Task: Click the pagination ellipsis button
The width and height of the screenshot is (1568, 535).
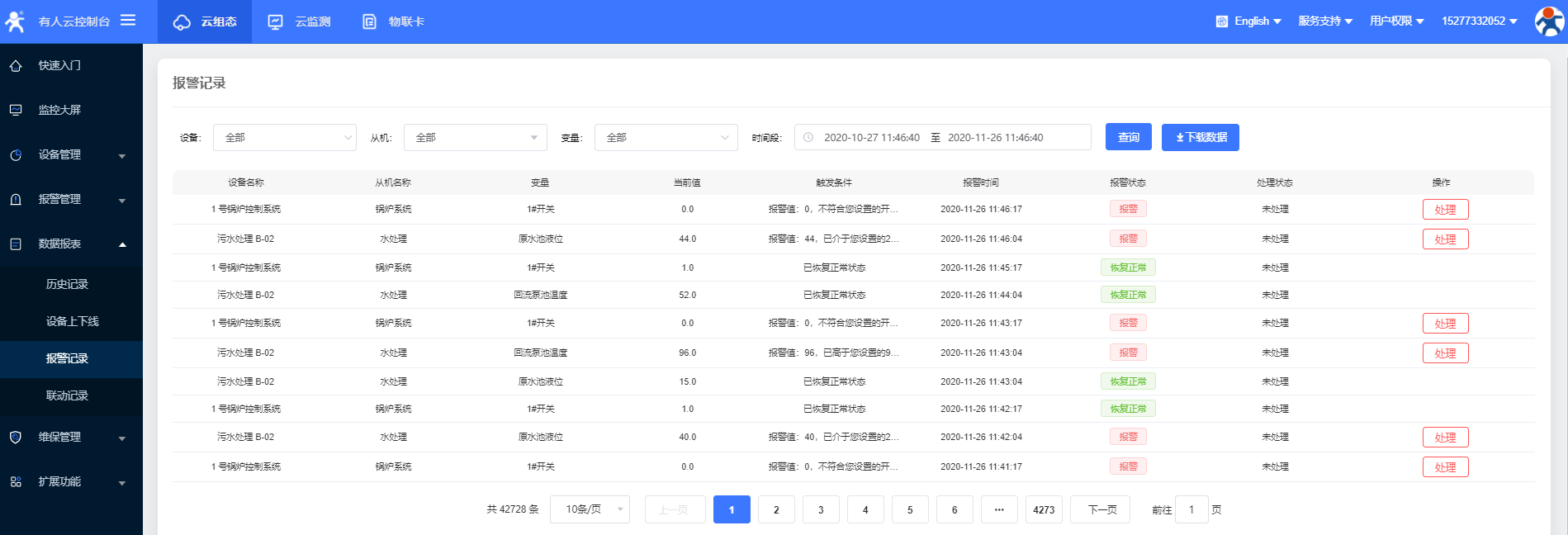Action: click(x=999, y=509)
